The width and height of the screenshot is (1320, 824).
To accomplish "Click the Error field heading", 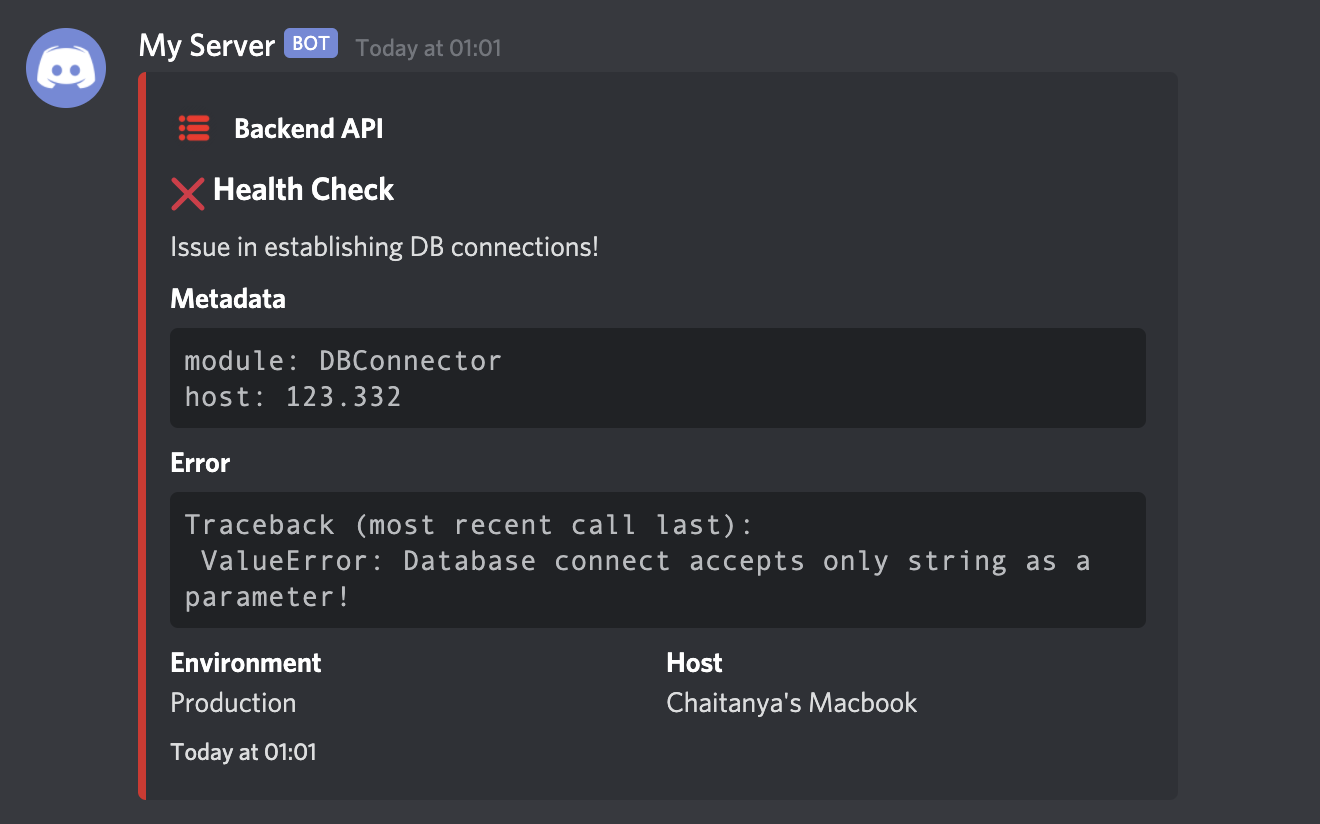I will pos(200,463).
